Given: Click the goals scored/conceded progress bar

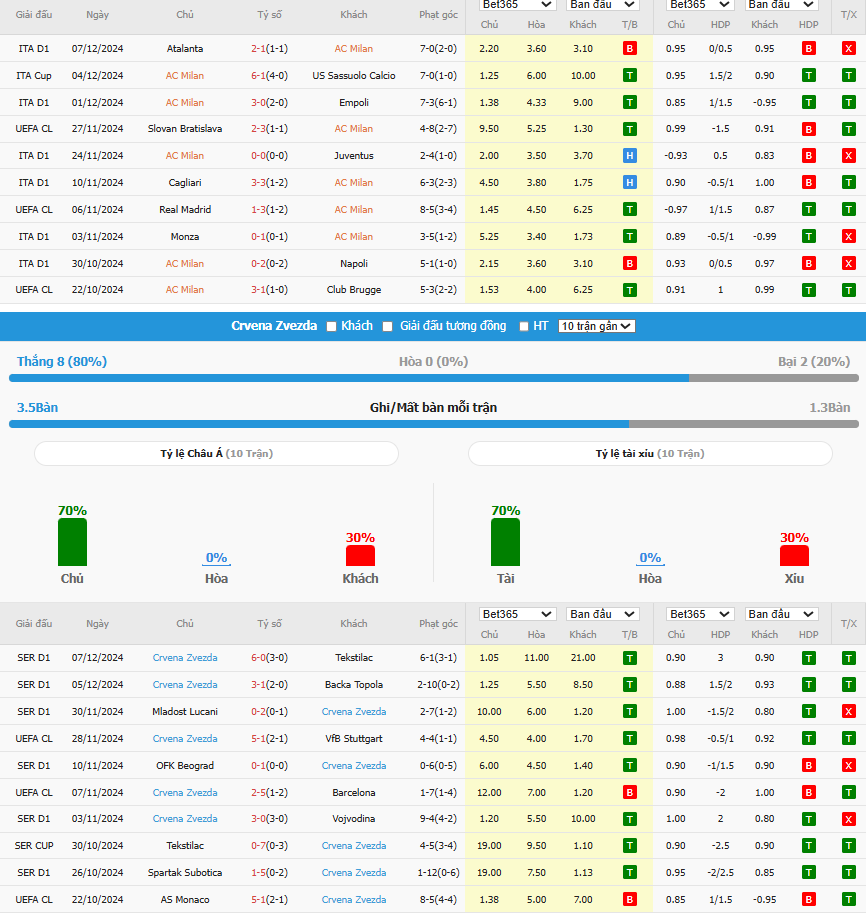Looking at the screenshot, I should pyautogui.click(x=434, y=424).
